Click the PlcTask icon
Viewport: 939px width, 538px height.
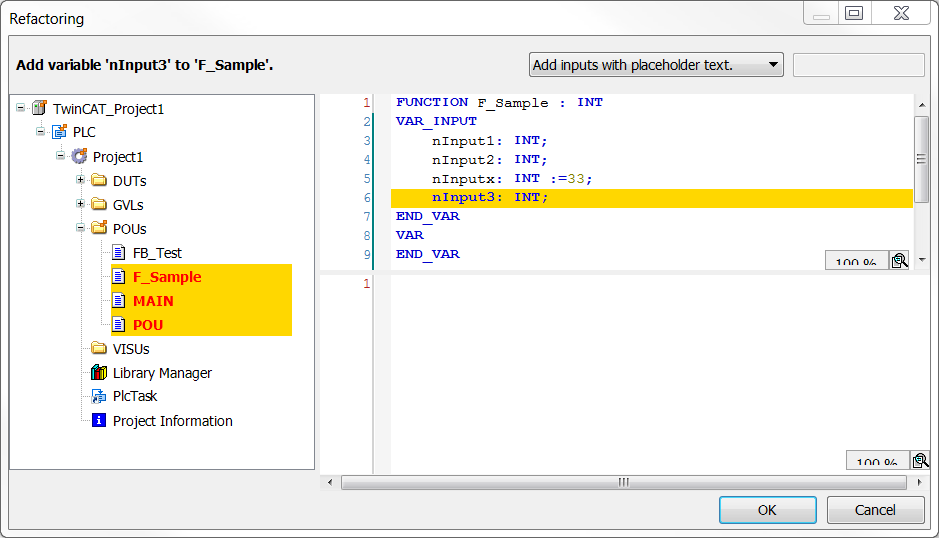(x=99, y=396)
